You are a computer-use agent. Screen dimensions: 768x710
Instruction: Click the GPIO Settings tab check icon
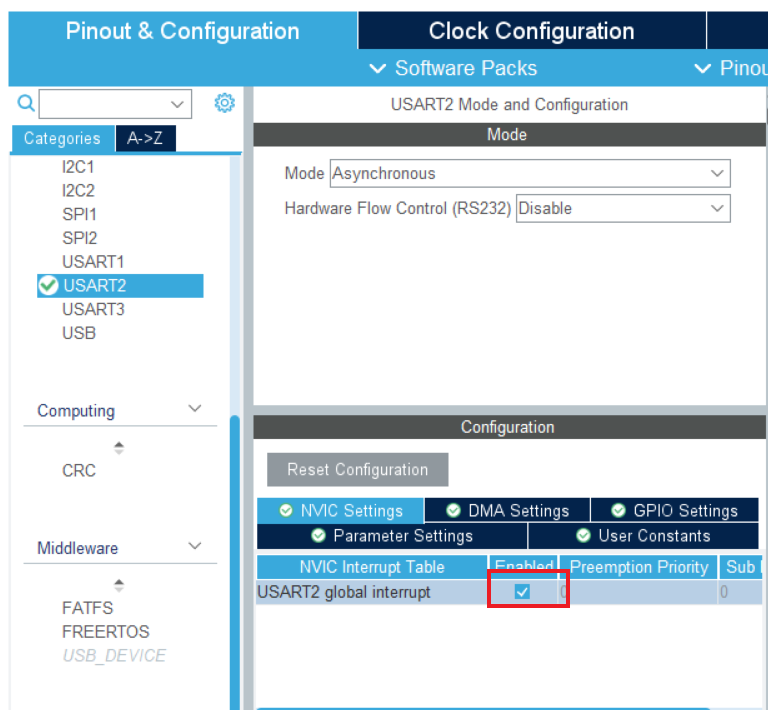619,511
